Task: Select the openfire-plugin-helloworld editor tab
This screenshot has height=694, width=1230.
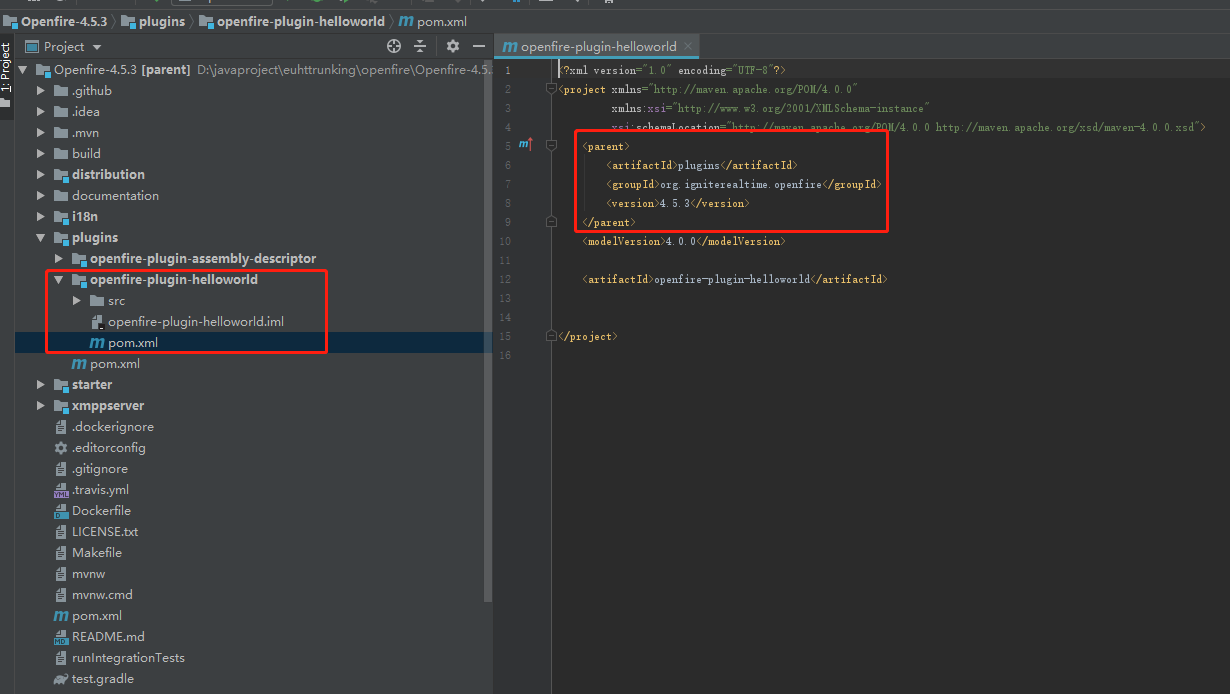Action: (x=597, y=46)
